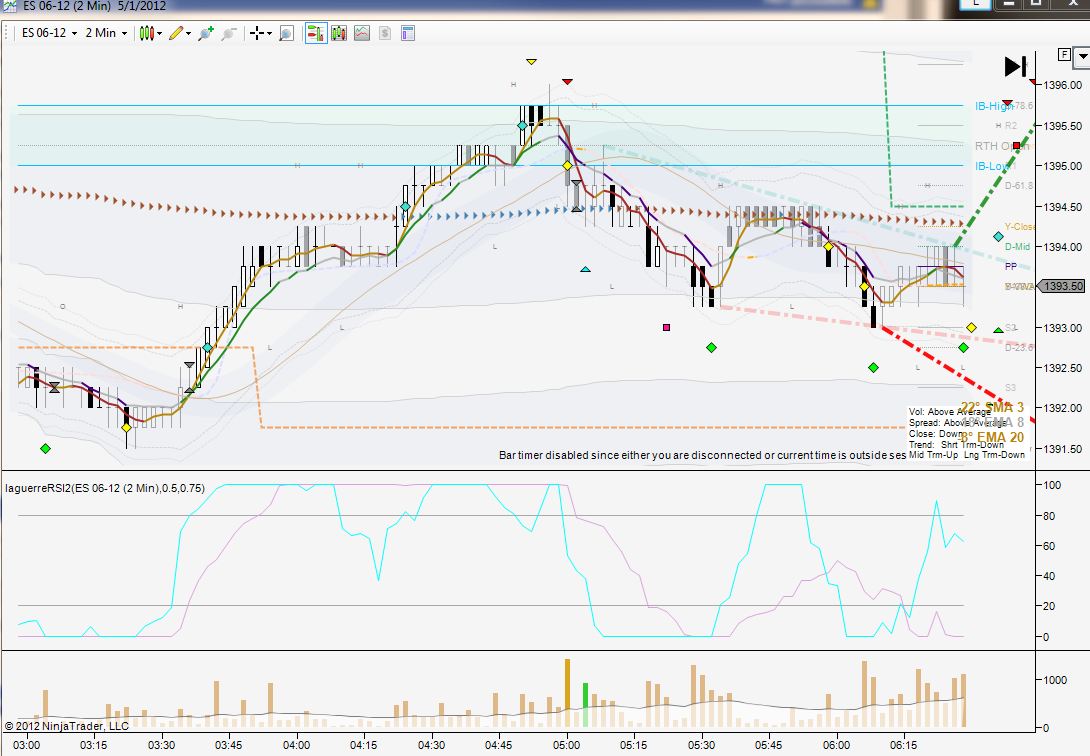
Task: Open the 2 Min interval dropdown
Action: pyautogui.click(x=106, y=33)
